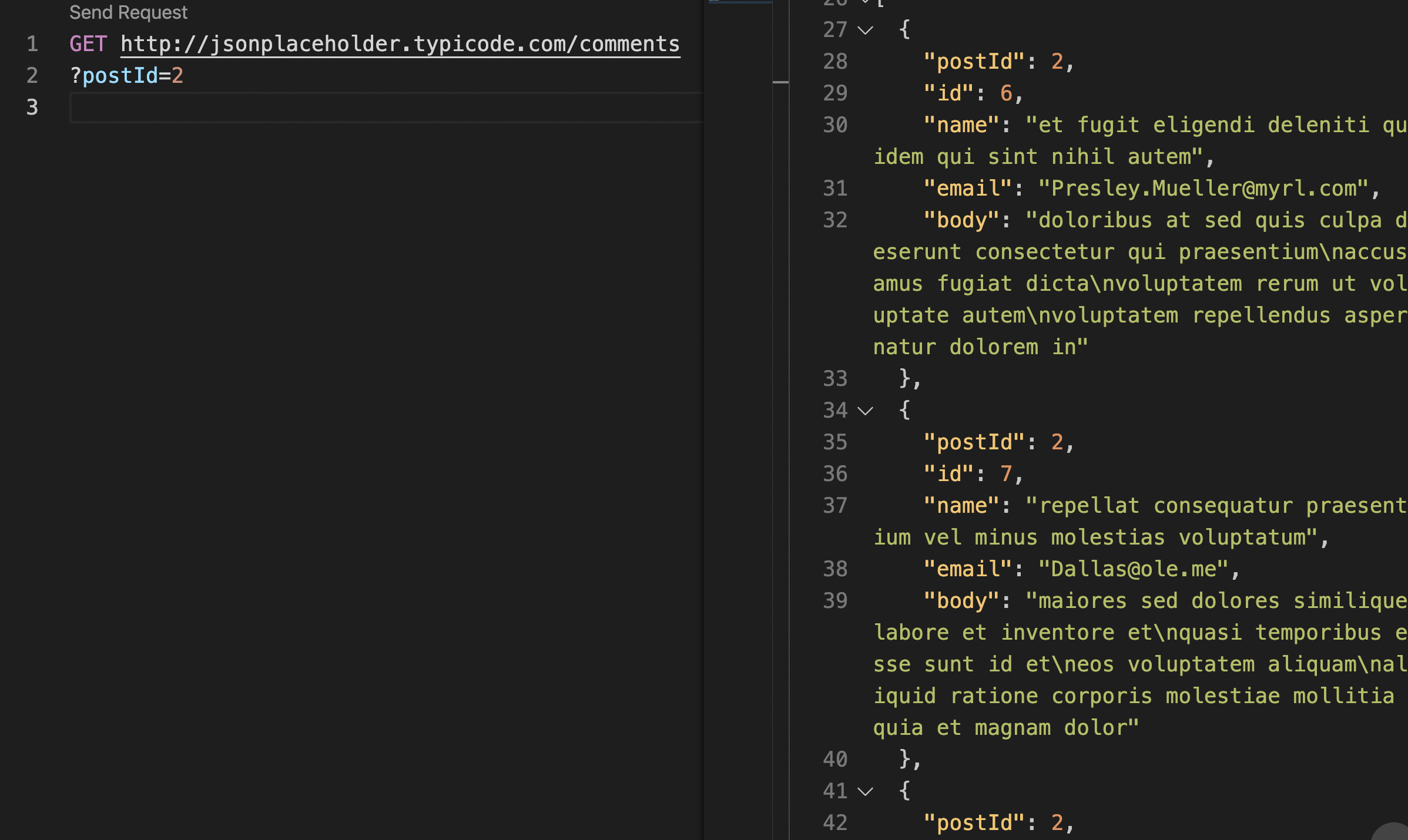The width and height of the screenshot is (1408, 840).
Task: Click line number 2 in request editor
Action: pos(32,76)
